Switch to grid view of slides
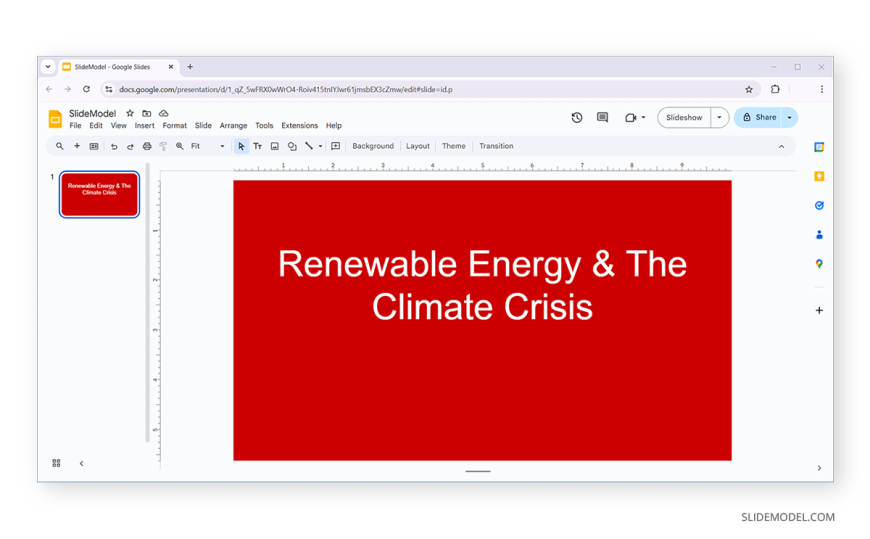The image size is (870, 539). (x=56, y=463)
